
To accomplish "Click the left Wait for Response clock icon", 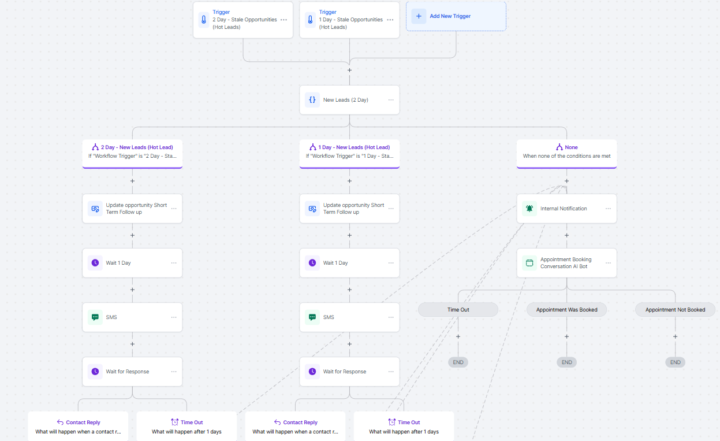I will (95, 371).
